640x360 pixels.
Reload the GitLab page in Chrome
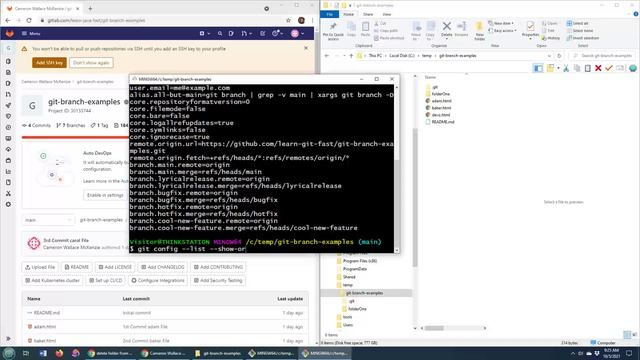tap(29, 20)
